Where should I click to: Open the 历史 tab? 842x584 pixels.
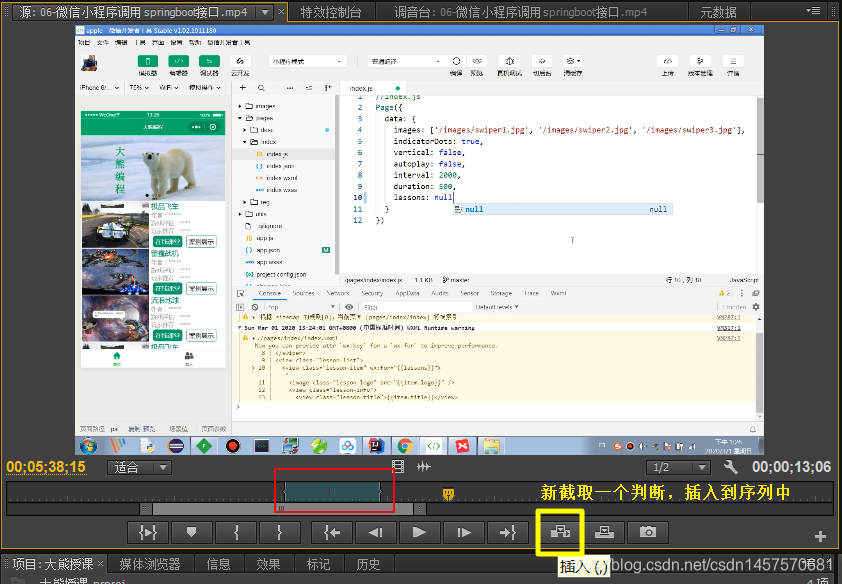tap(368, 564)
